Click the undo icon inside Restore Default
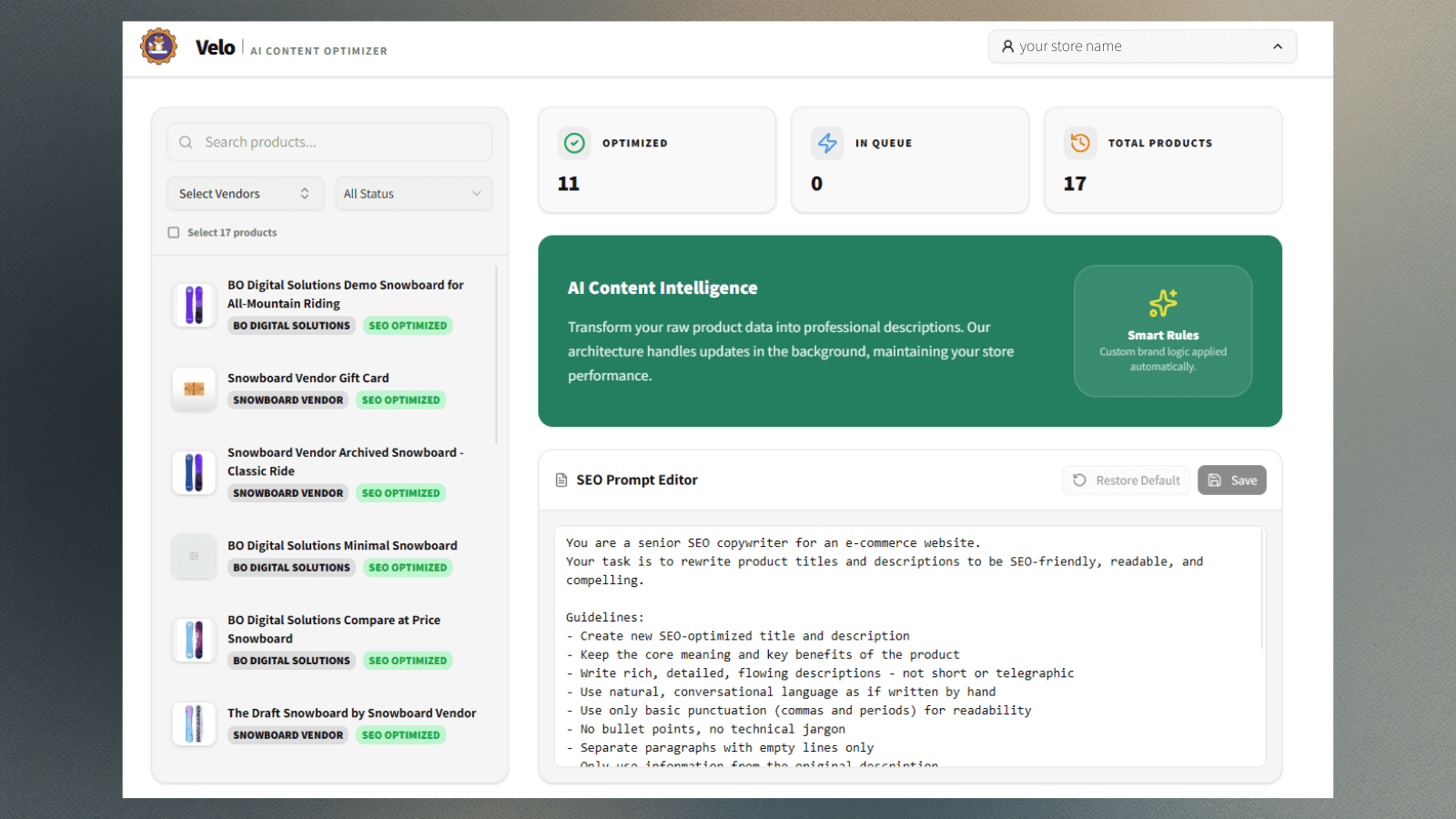Viewport: 1456px width, 819px height. [x=1079, y=480]
